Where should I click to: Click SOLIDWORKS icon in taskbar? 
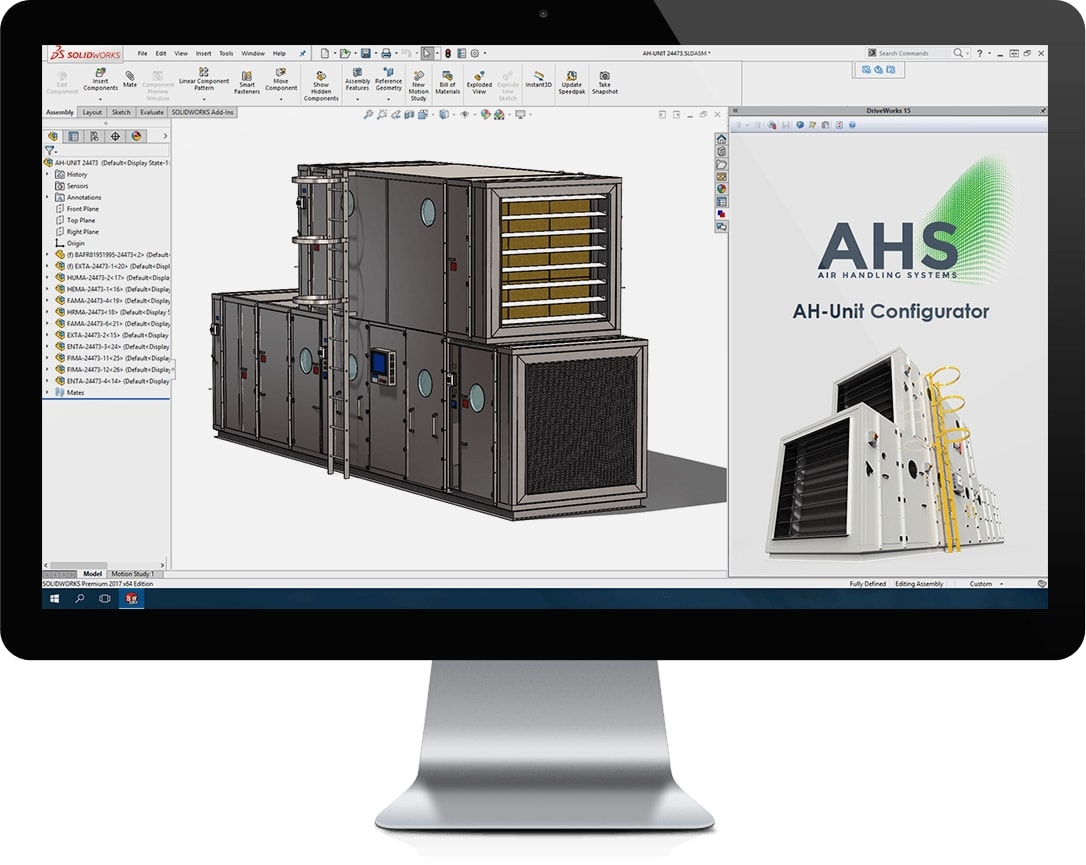pos(132,599)
